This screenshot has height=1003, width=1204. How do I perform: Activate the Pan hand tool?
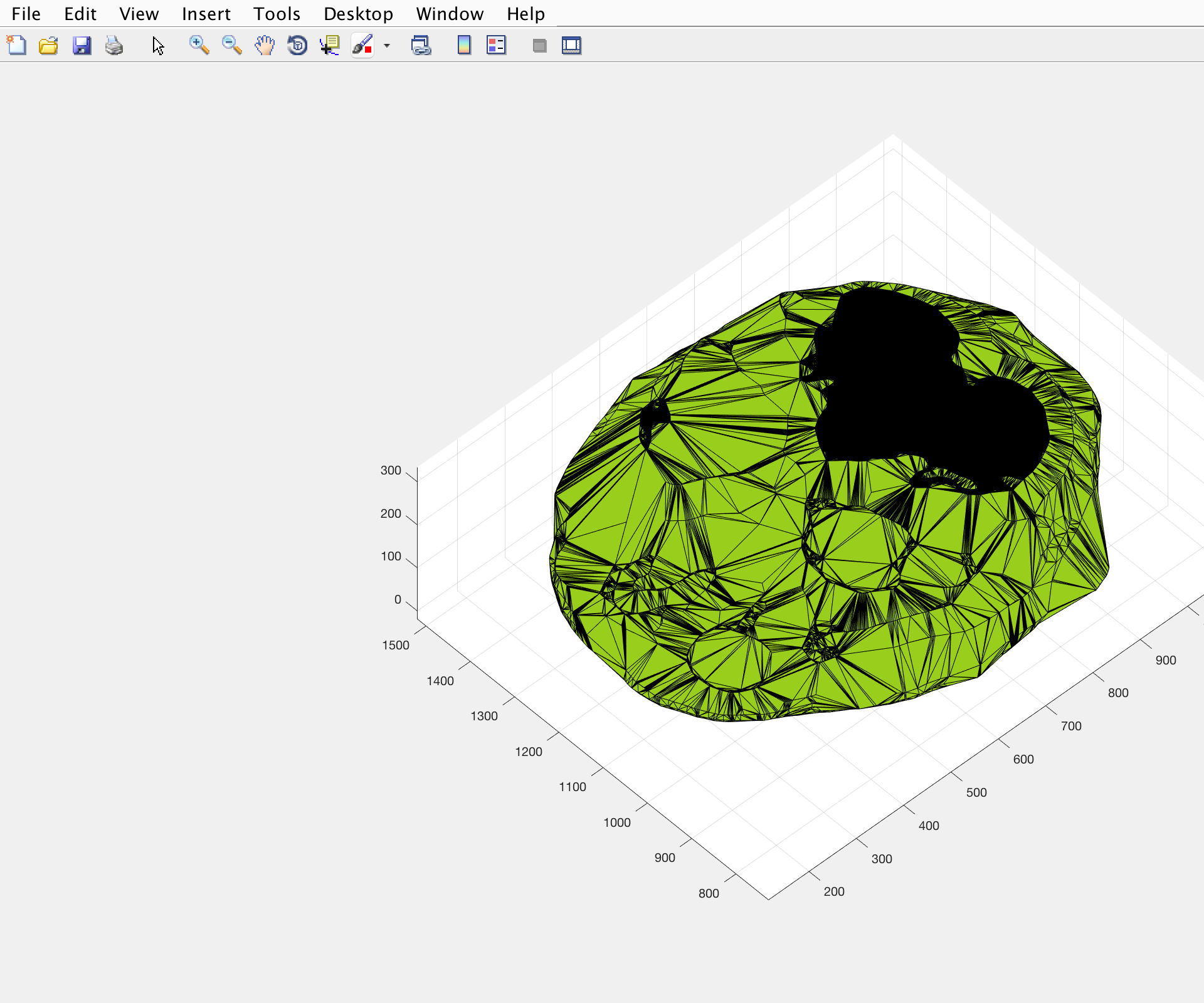point(265,45)
